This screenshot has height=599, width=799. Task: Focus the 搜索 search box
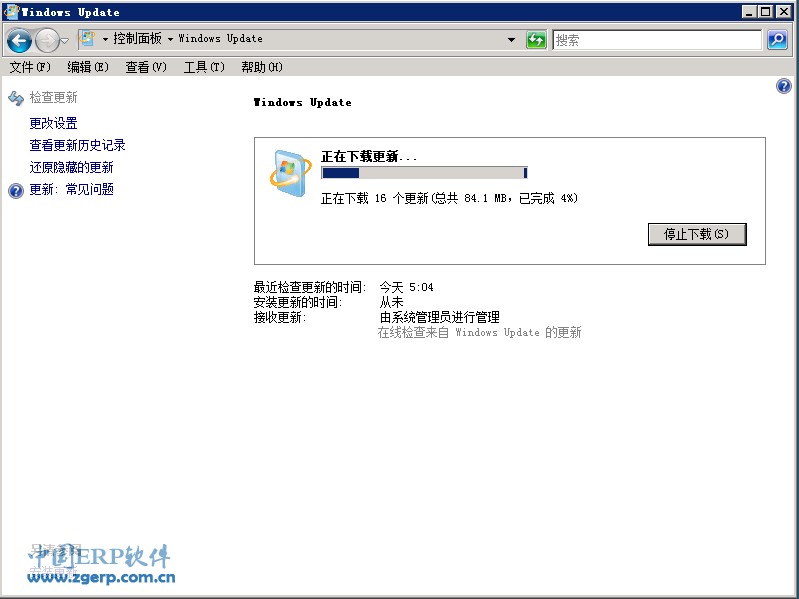point(657,40)
